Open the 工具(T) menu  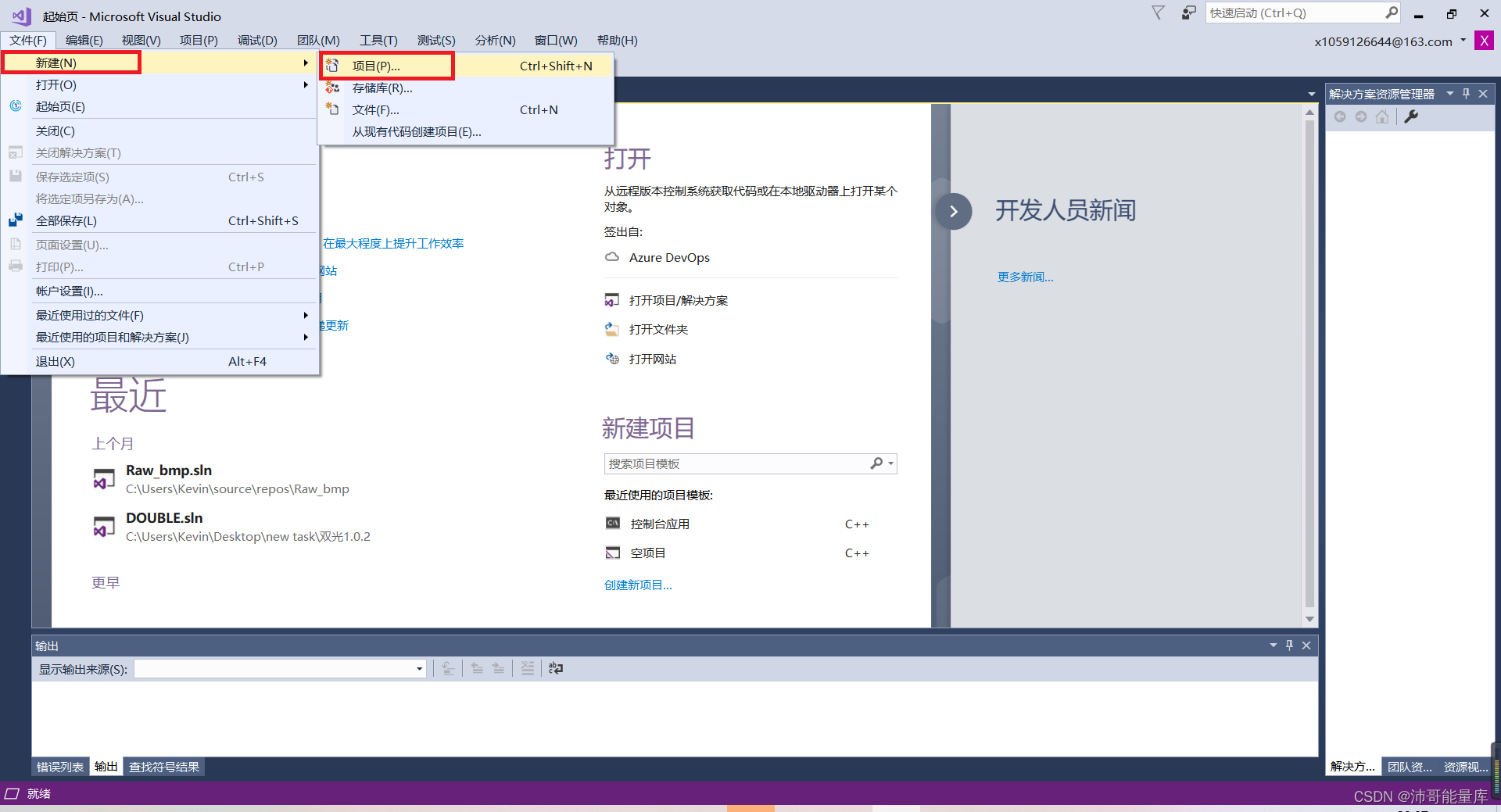pos(378,40)
